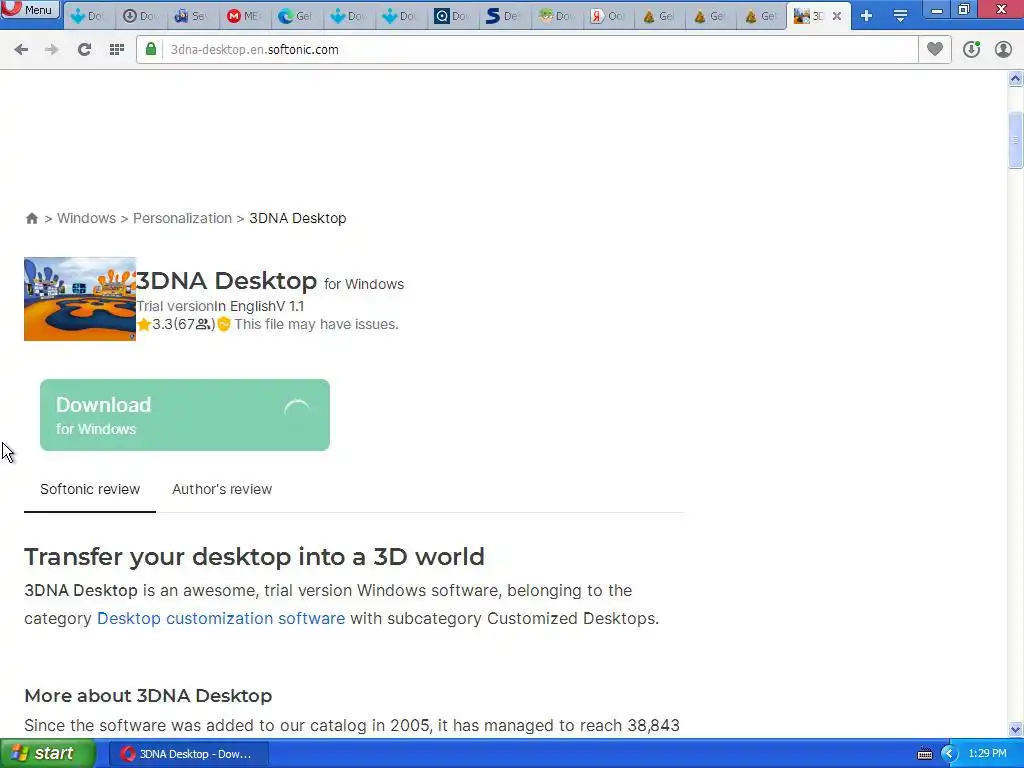The width and height of the screenshot is (1024, 768).
Task: Click the users count icon by 67
Action: click(203, 324)
